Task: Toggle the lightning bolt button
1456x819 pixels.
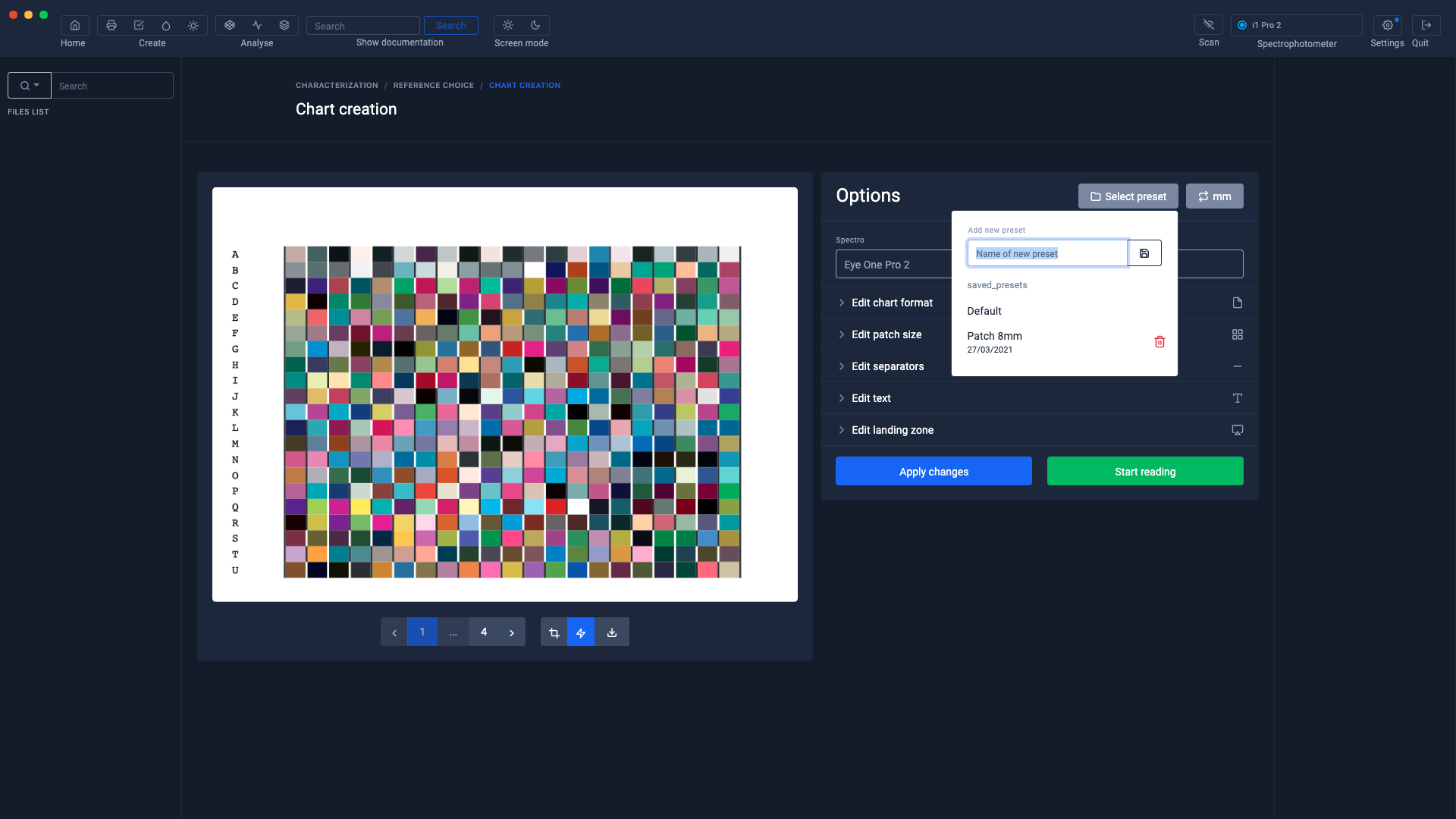Action: (x=581, y=632)
